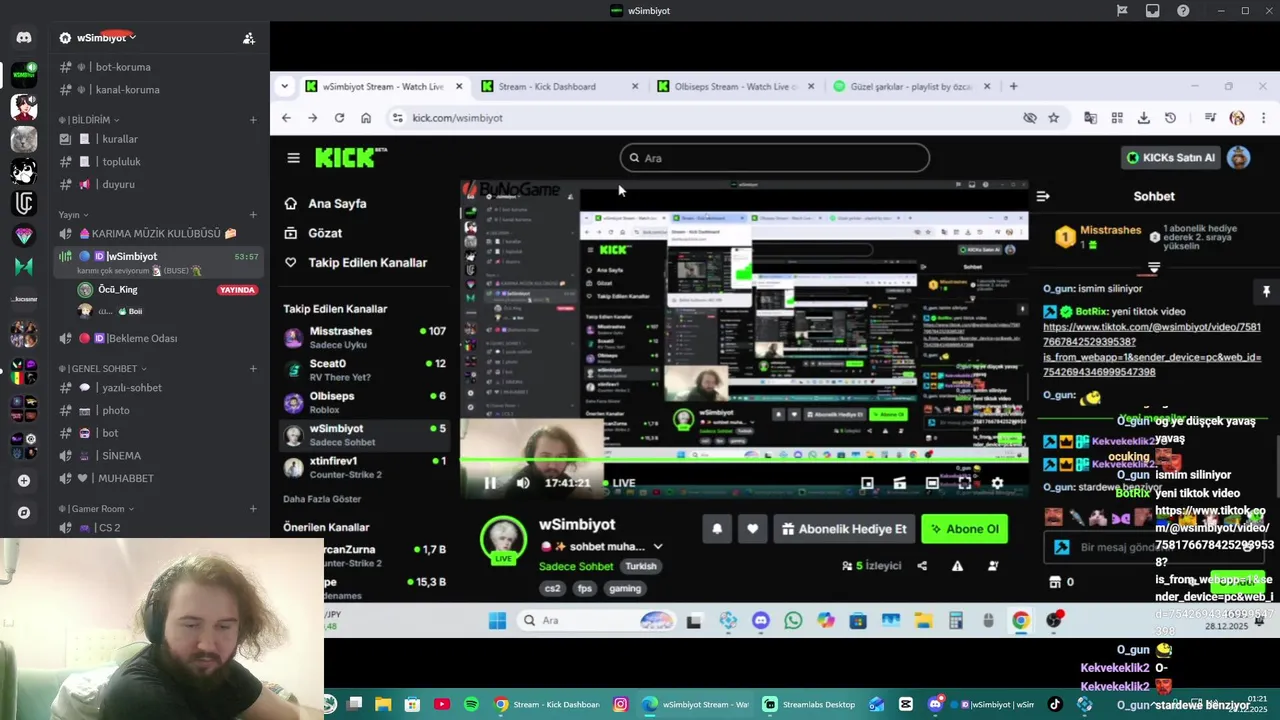Pause the live stream

click(x=490, y=483)
